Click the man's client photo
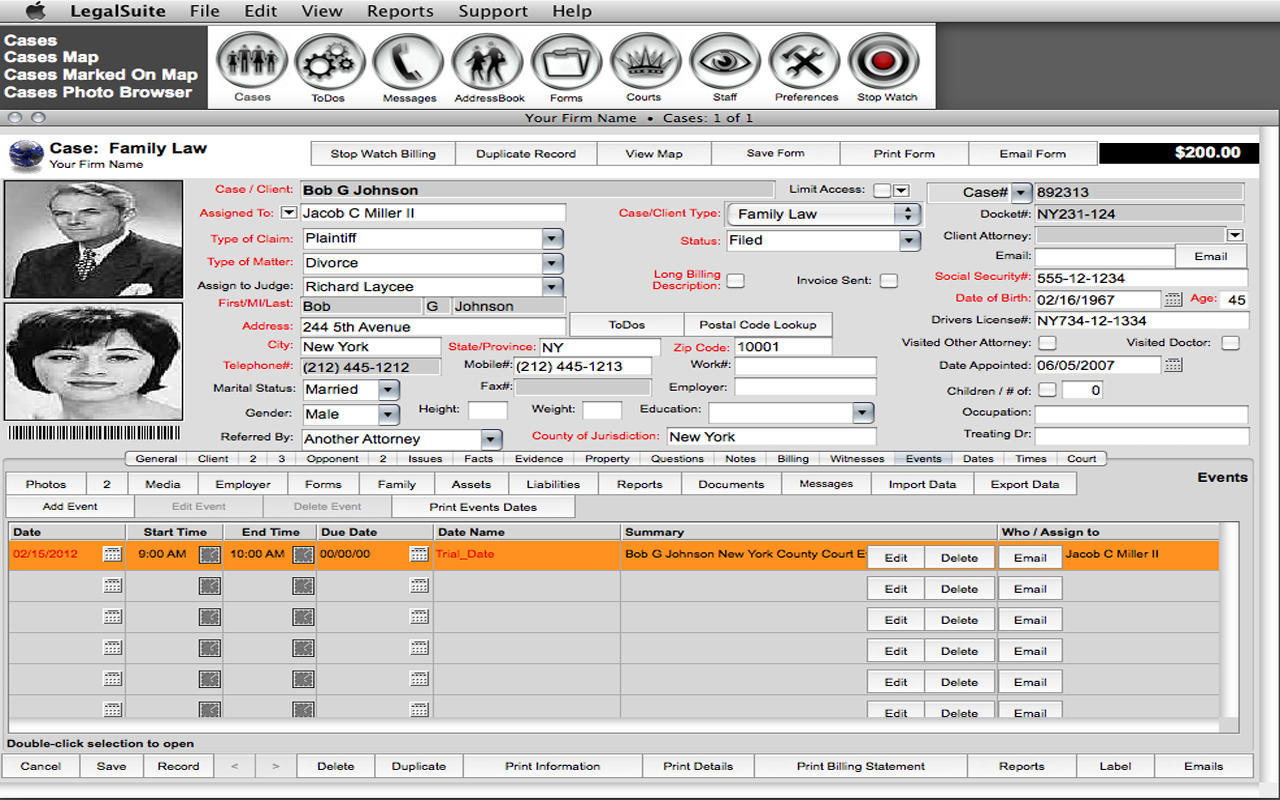 click(x=94, y=239)
